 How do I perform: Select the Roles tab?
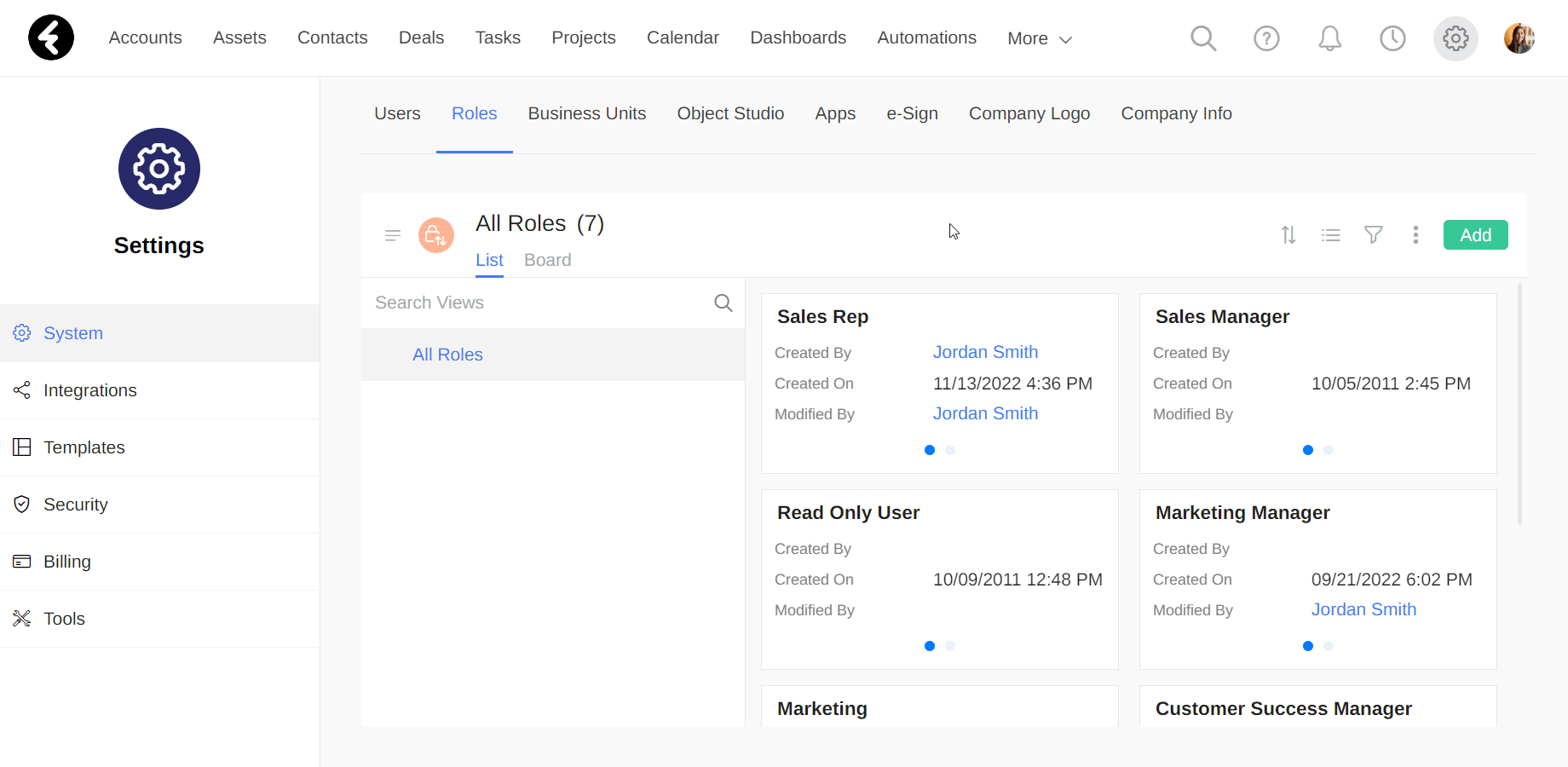click(475, 113)
